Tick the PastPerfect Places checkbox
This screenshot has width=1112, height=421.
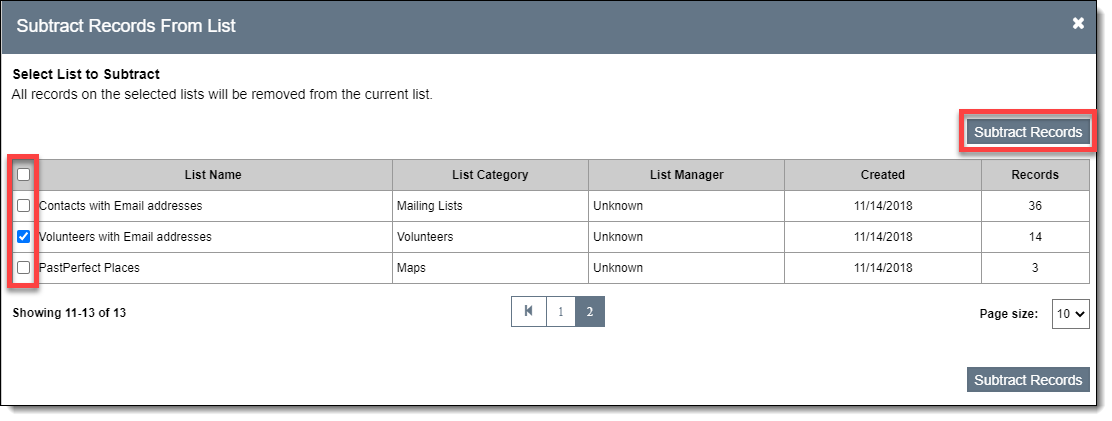24,268
